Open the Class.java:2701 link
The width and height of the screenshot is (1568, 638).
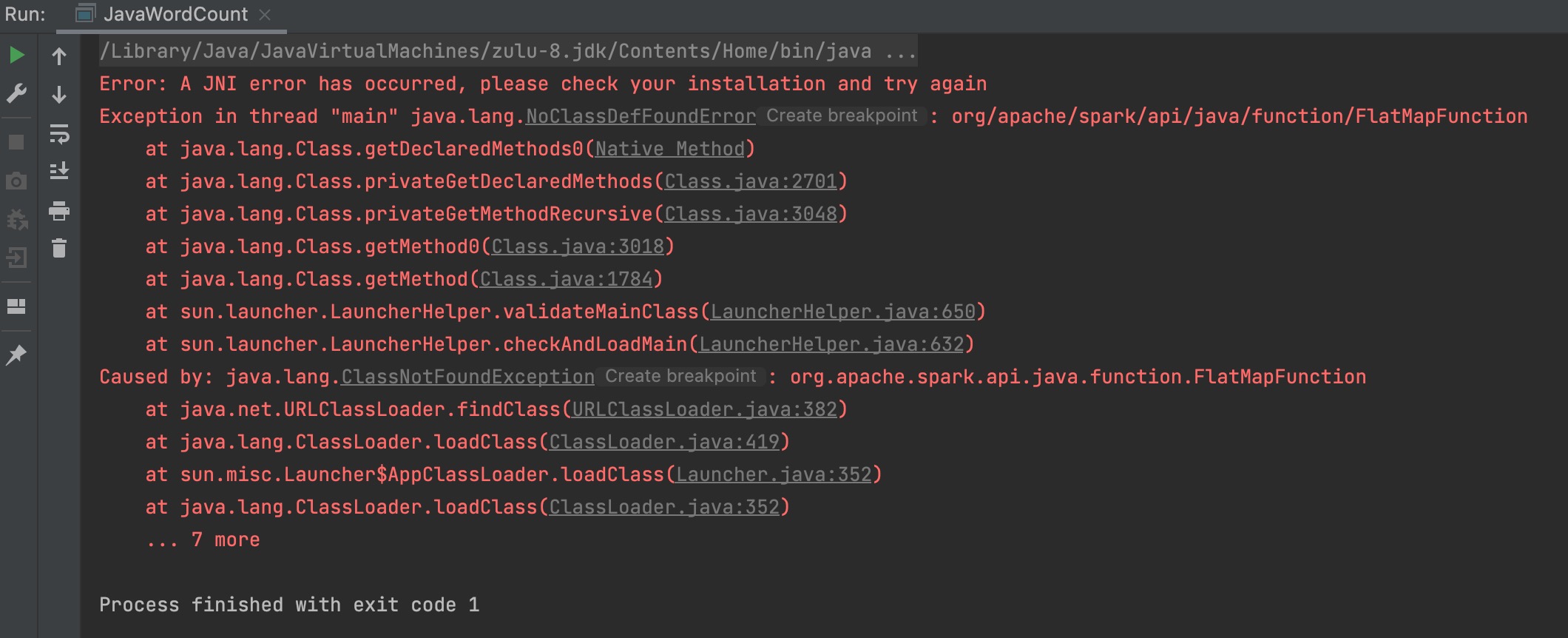click(751, 181)
